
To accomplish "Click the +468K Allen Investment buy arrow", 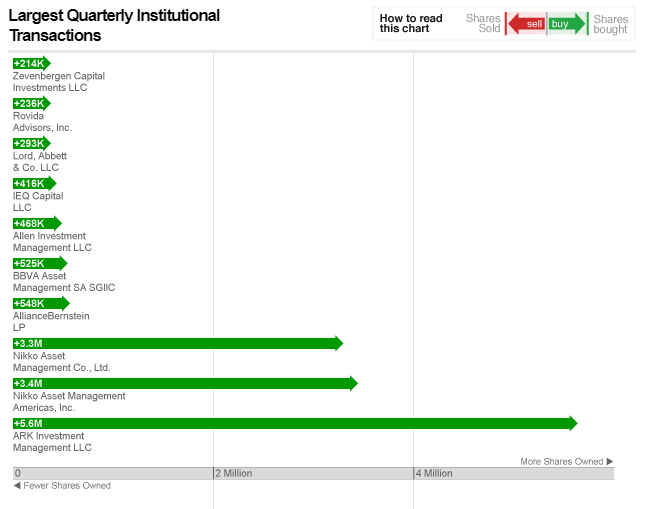I will pos(37,223).
